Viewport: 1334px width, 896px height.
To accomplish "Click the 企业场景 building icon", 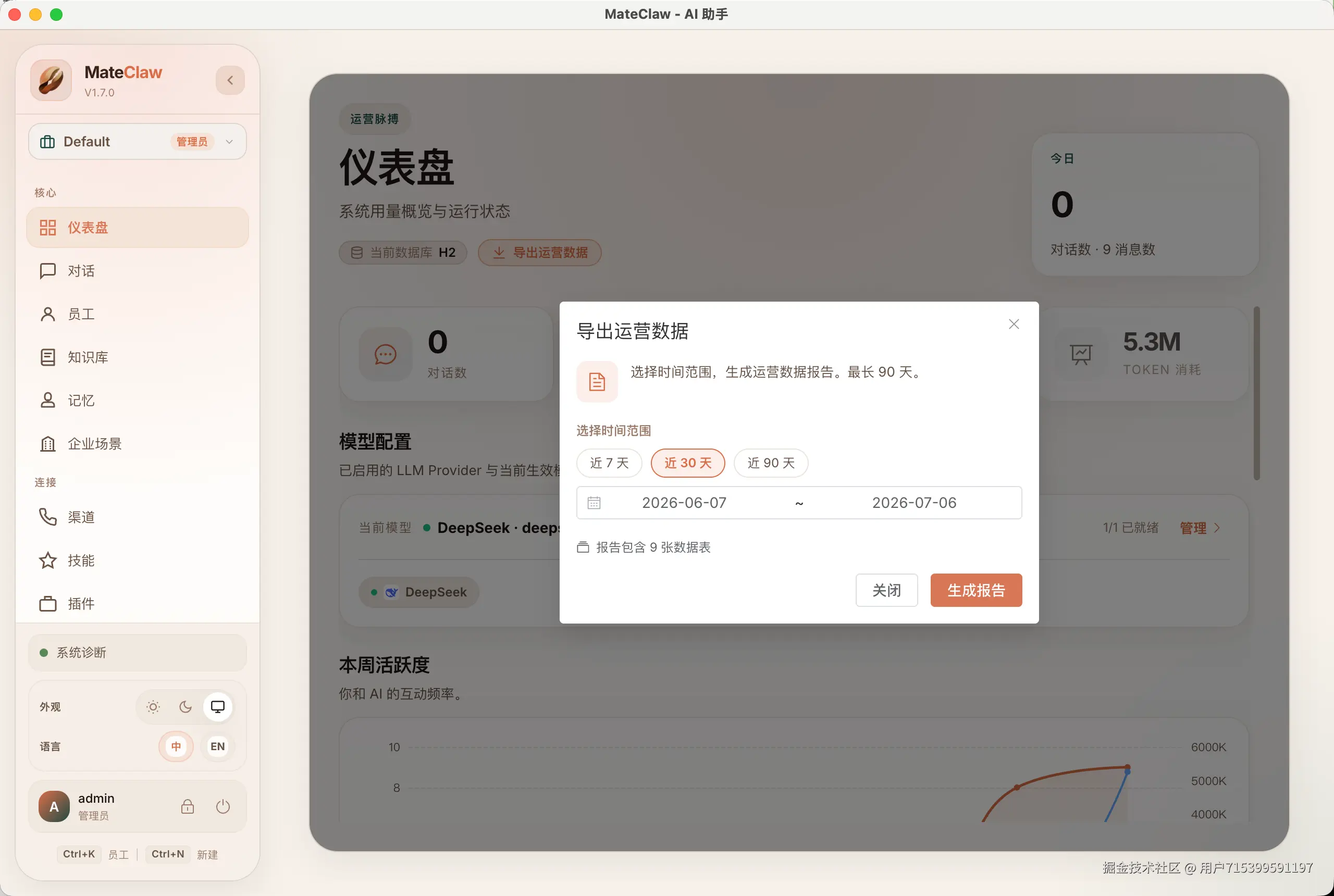I will (47, 443).
